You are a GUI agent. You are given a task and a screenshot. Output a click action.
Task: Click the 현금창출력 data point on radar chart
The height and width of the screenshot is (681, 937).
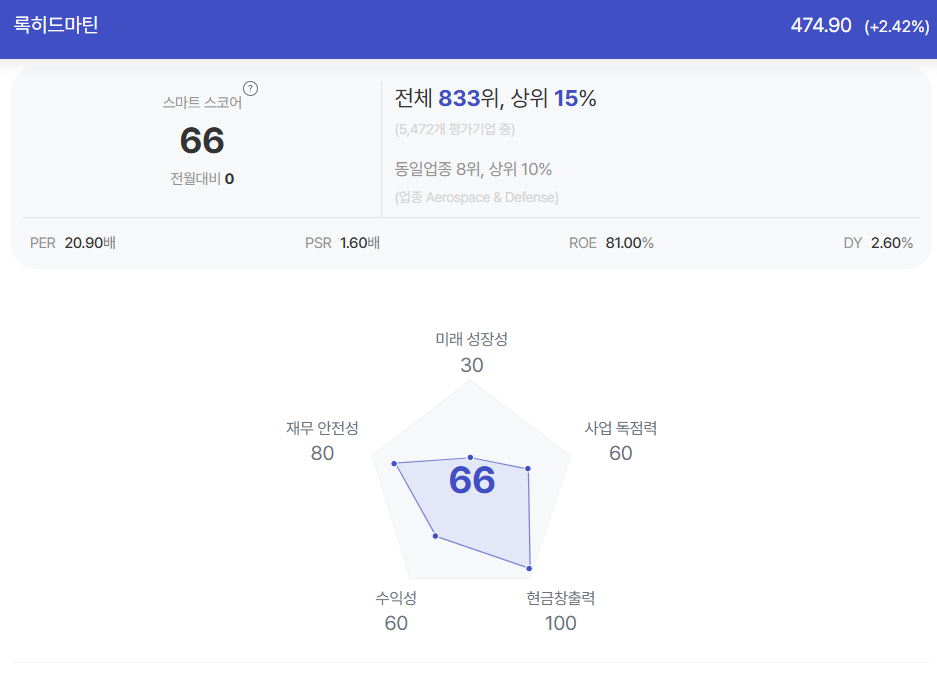pyautogui.click(x=529, y=568)
